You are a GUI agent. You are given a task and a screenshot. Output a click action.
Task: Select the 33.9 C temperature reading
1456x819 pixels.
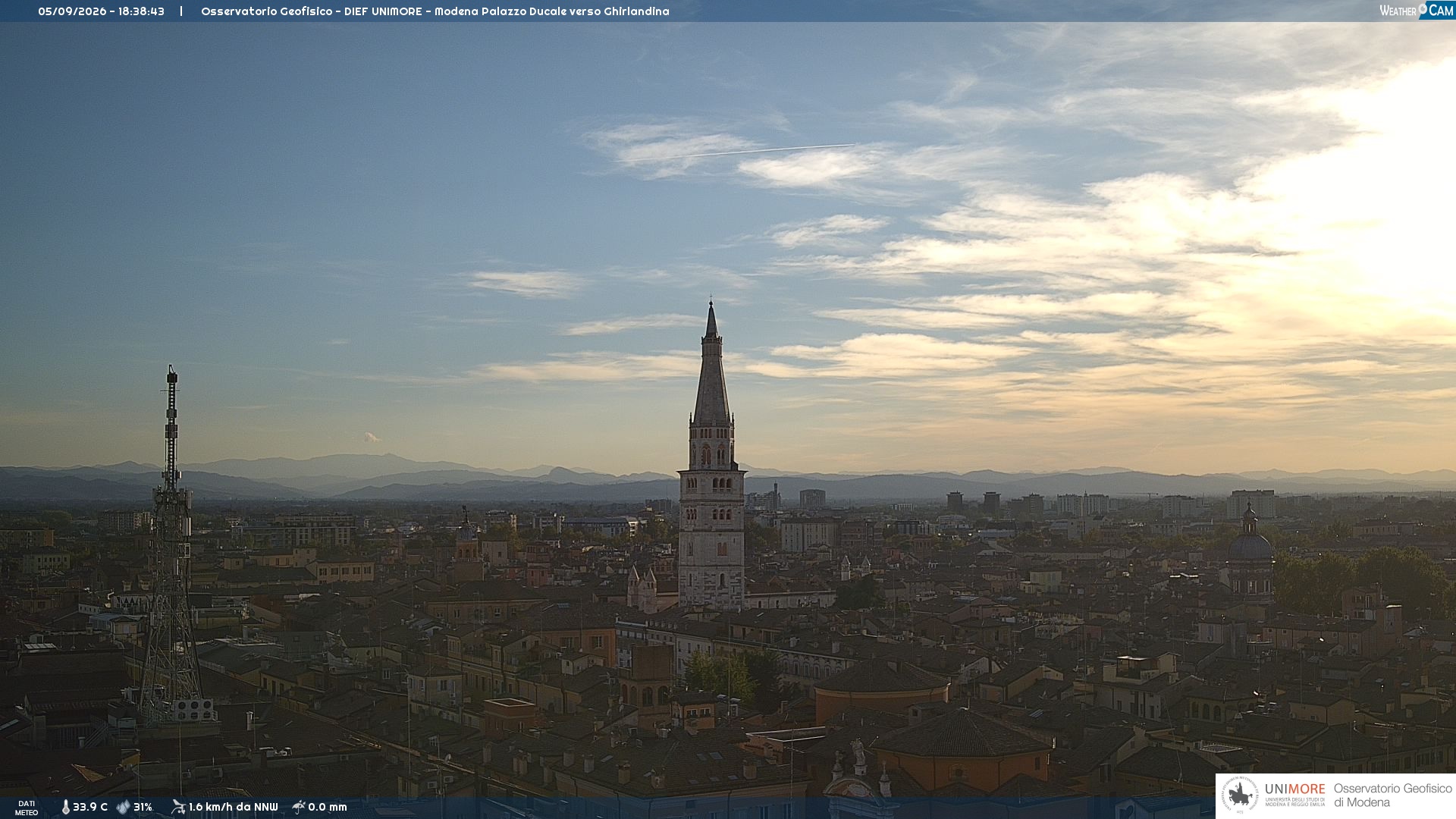[90, 807]
